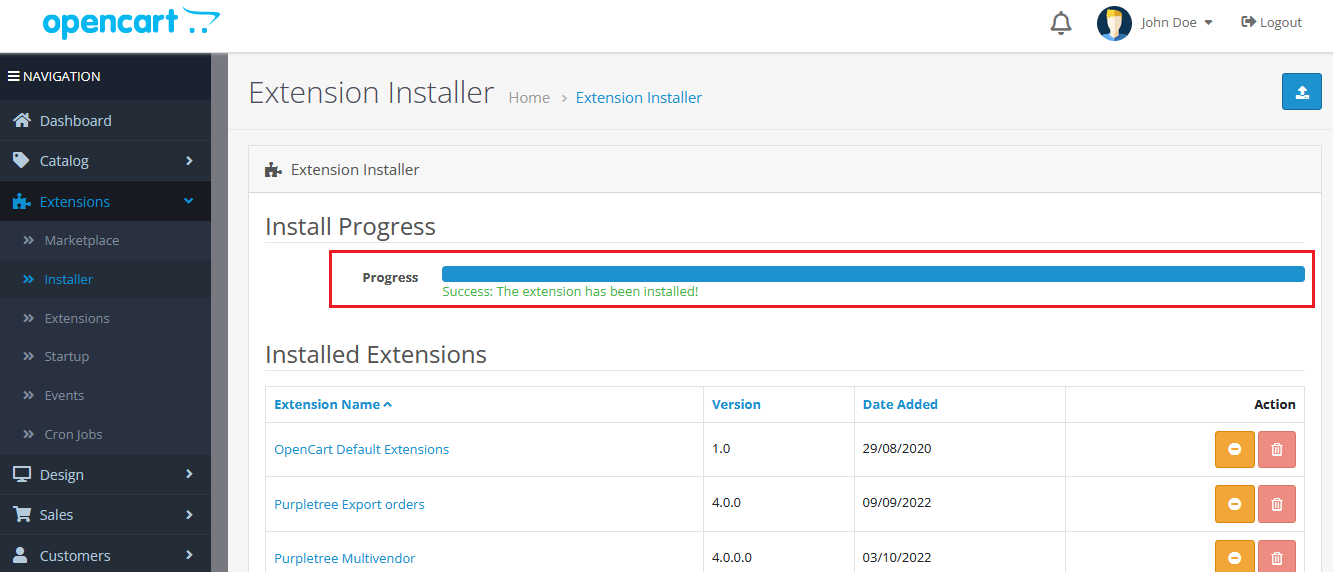
Task: Expand the Customers chevron arrow
Action: point(189,554)
